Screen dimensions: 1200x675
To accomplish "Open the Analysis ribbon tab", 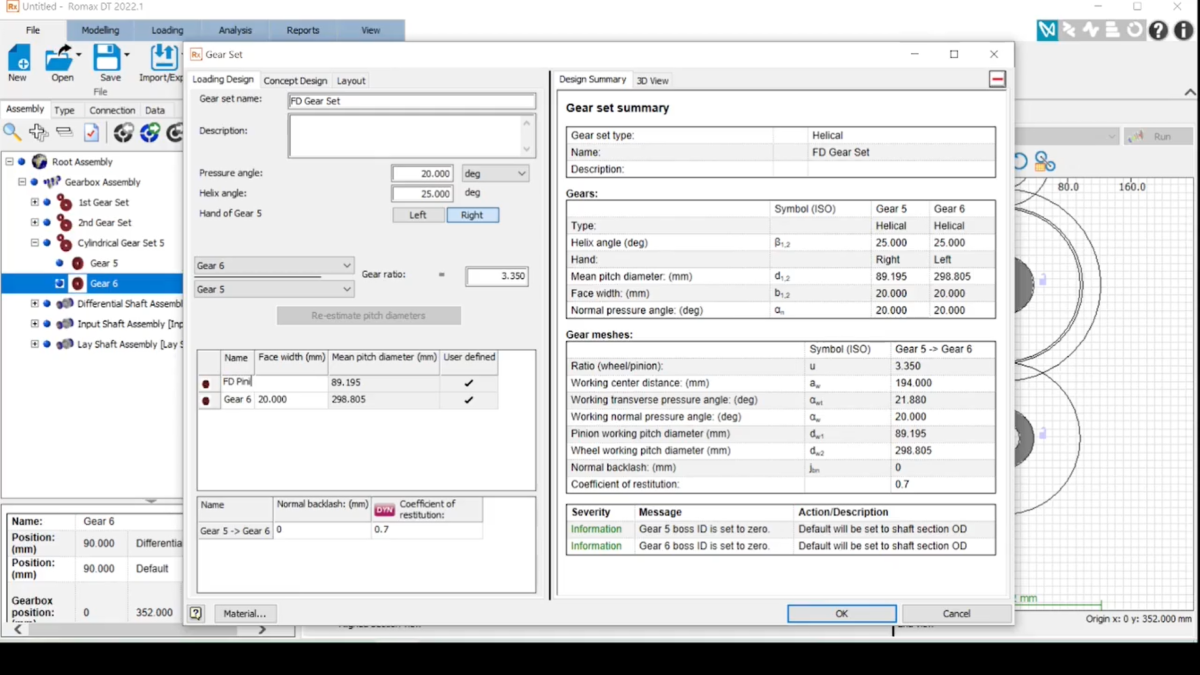I will (236, 31).
